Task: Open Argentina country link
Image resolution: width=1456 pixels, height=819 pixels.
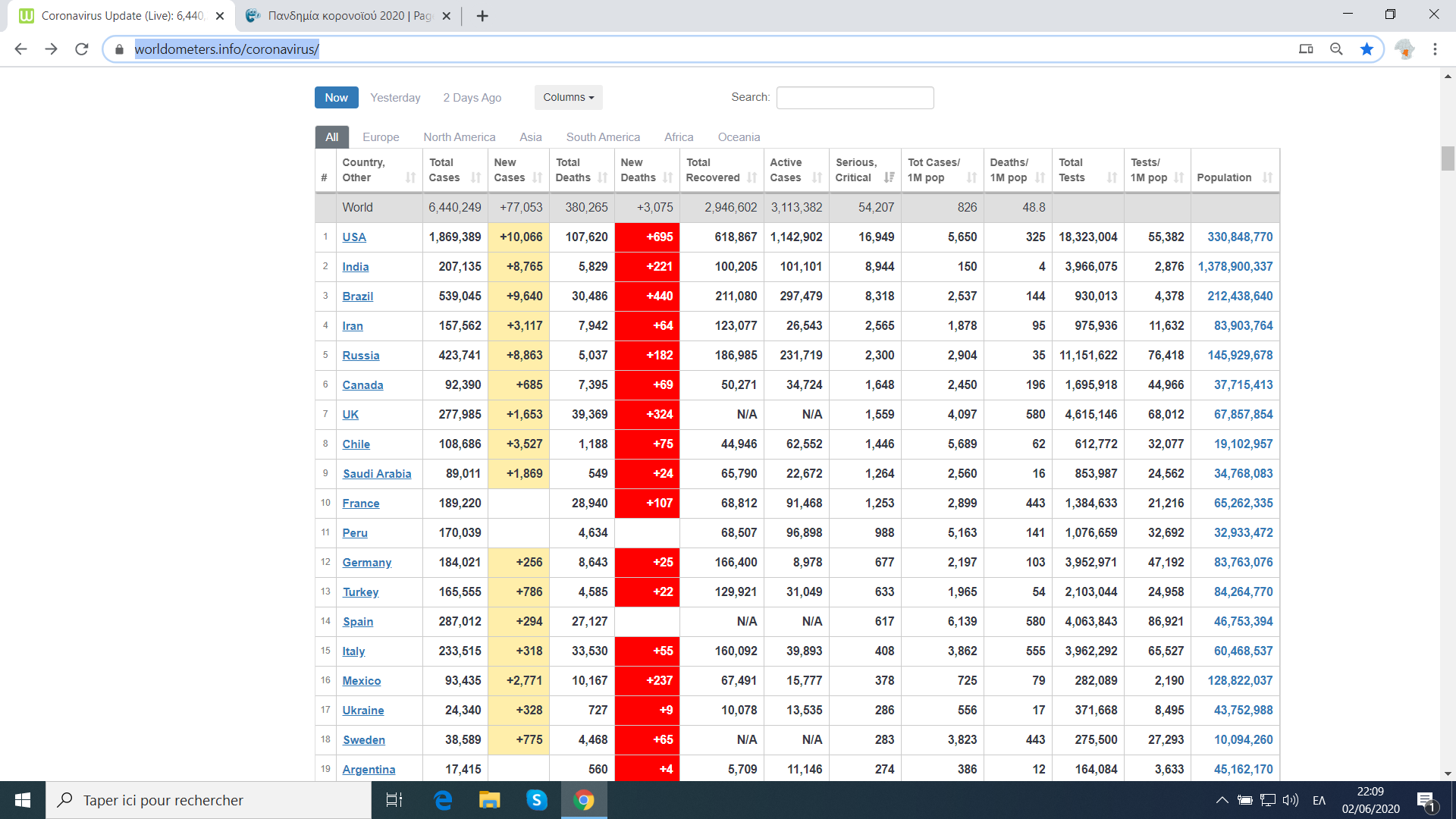Action: click(369, 770)
